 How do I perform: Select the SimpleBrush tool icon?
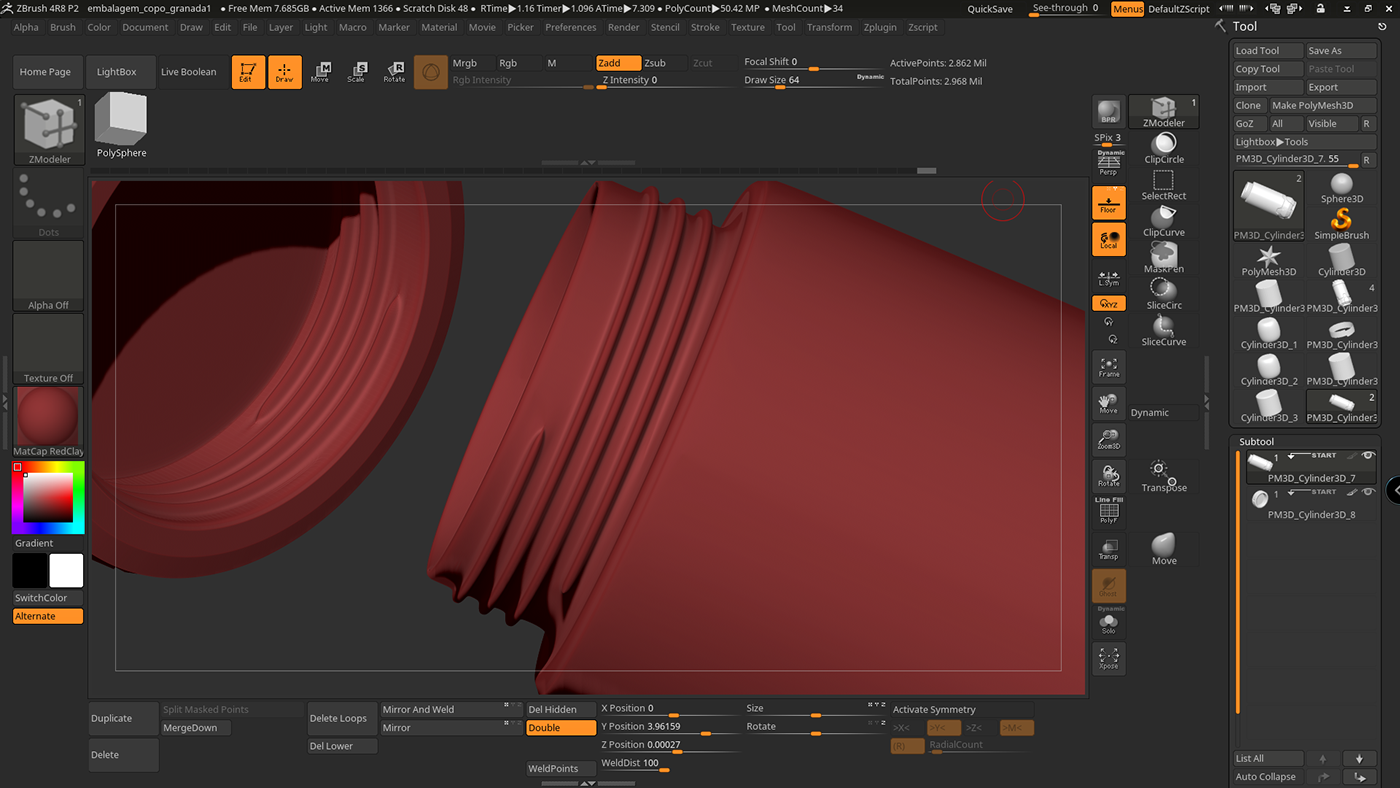tap(1341, 220)
